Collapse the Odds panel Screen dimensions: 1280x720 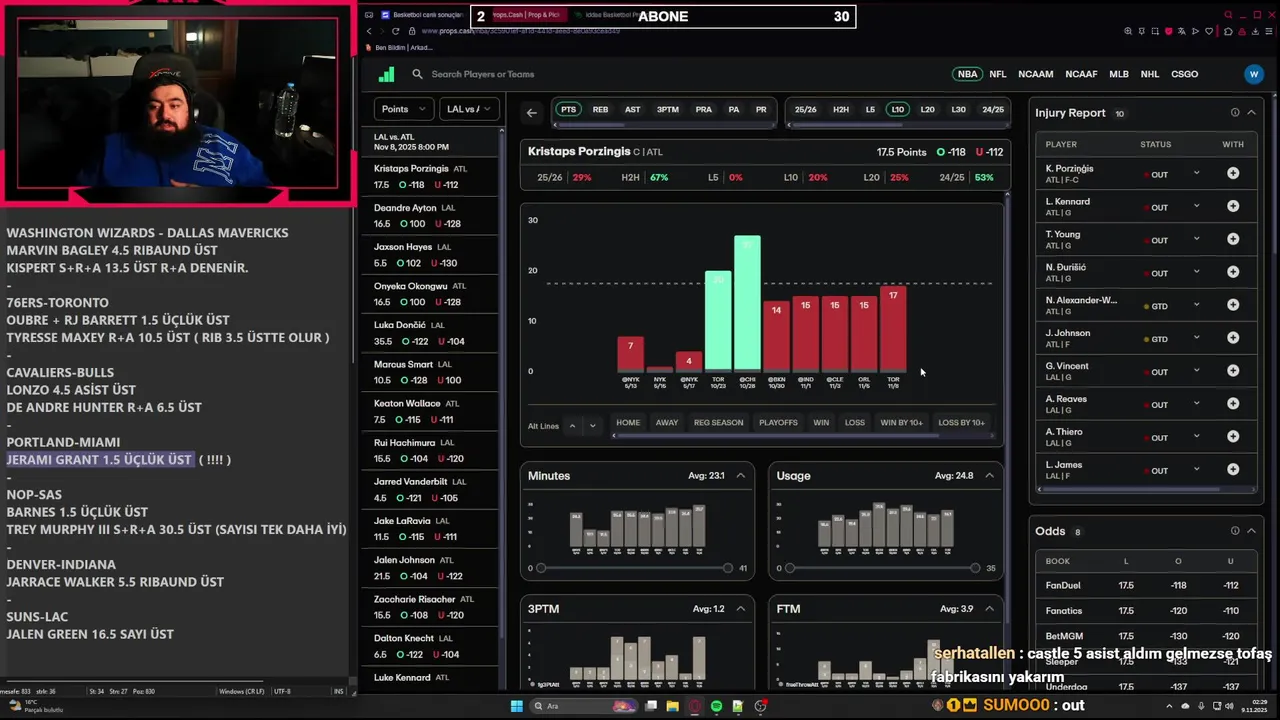(1251, 531)
